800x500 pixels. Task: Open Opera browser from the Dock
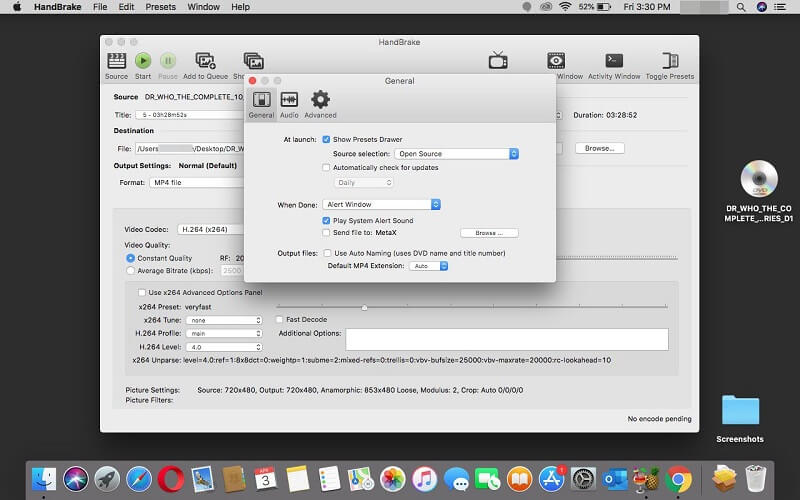170,479
